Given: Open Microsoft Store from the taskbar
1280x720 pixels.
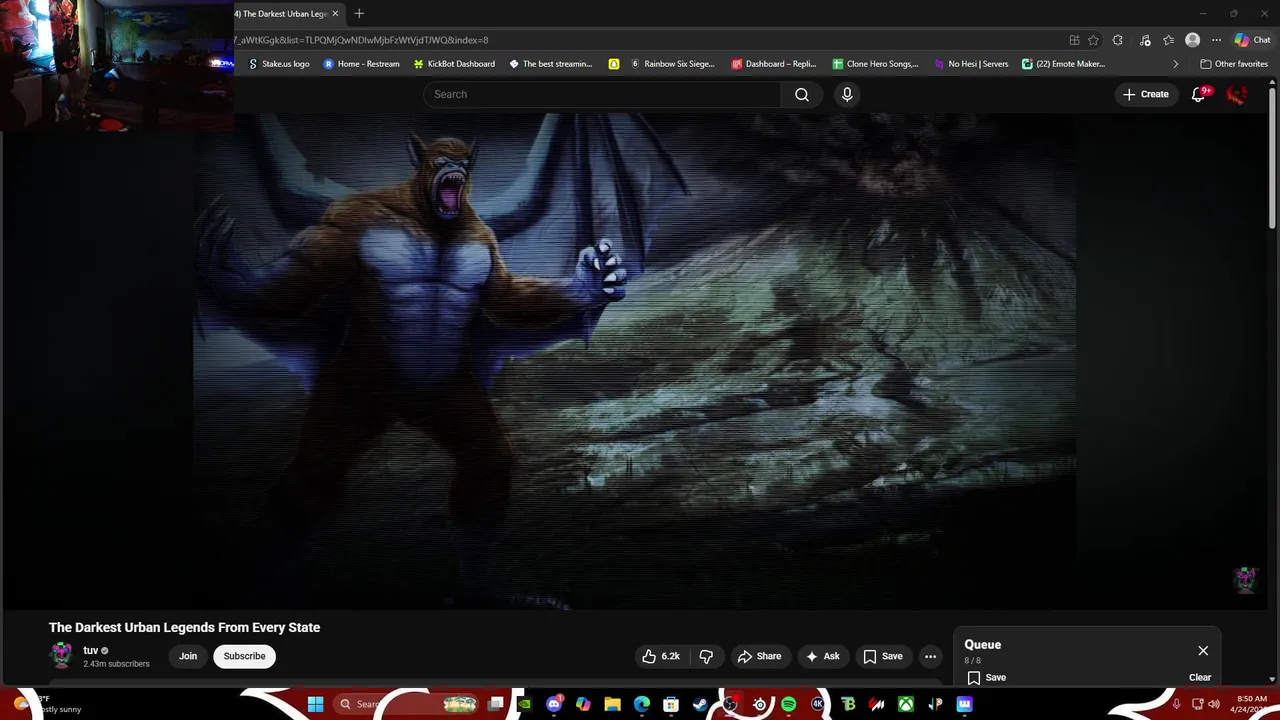Looking at the screenshot, I should (671, 704).
